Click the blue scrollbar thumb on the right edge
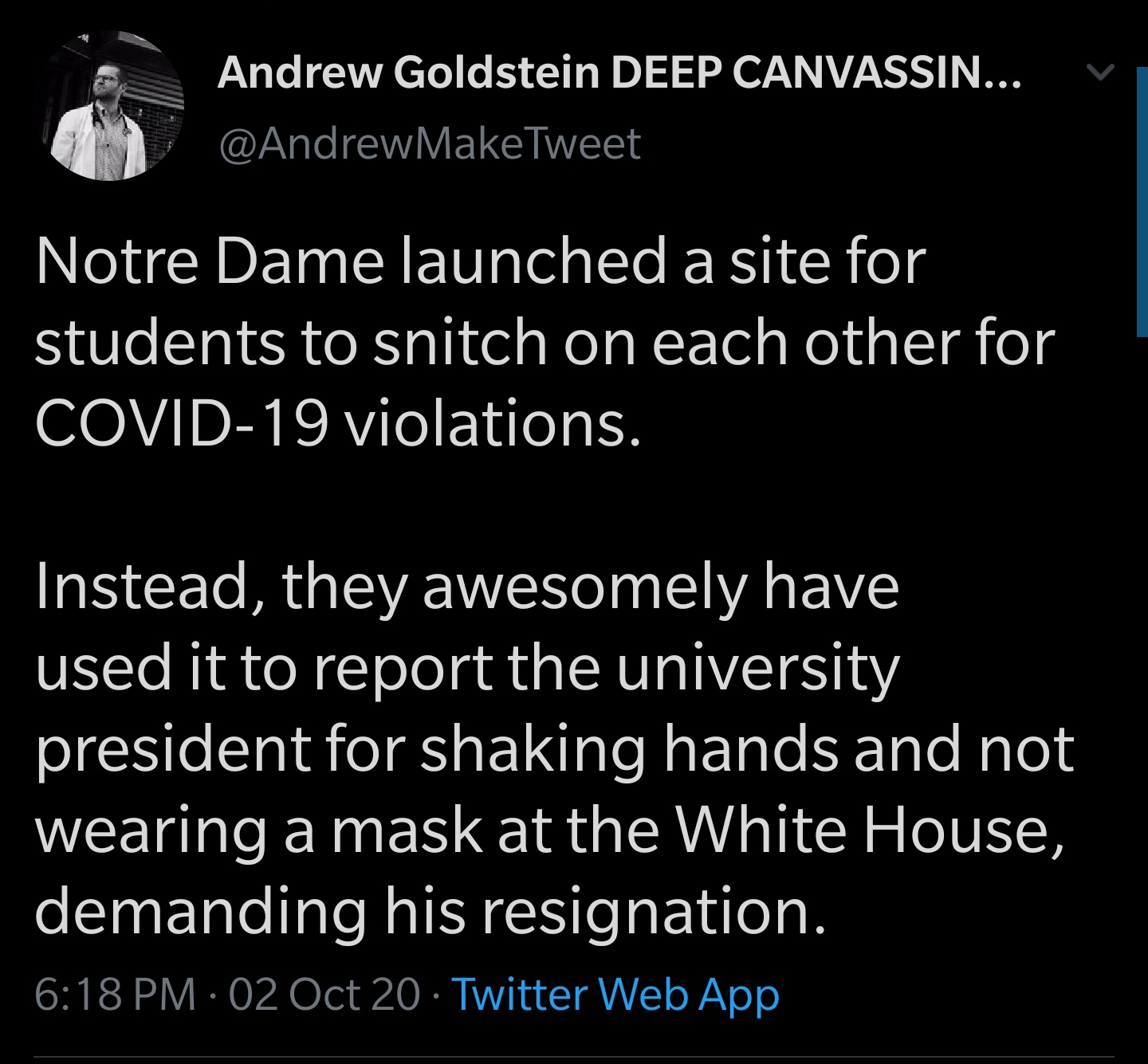Image resolution: width=1148 pixels, height=1064 pixels. [x=1142, y=199]
